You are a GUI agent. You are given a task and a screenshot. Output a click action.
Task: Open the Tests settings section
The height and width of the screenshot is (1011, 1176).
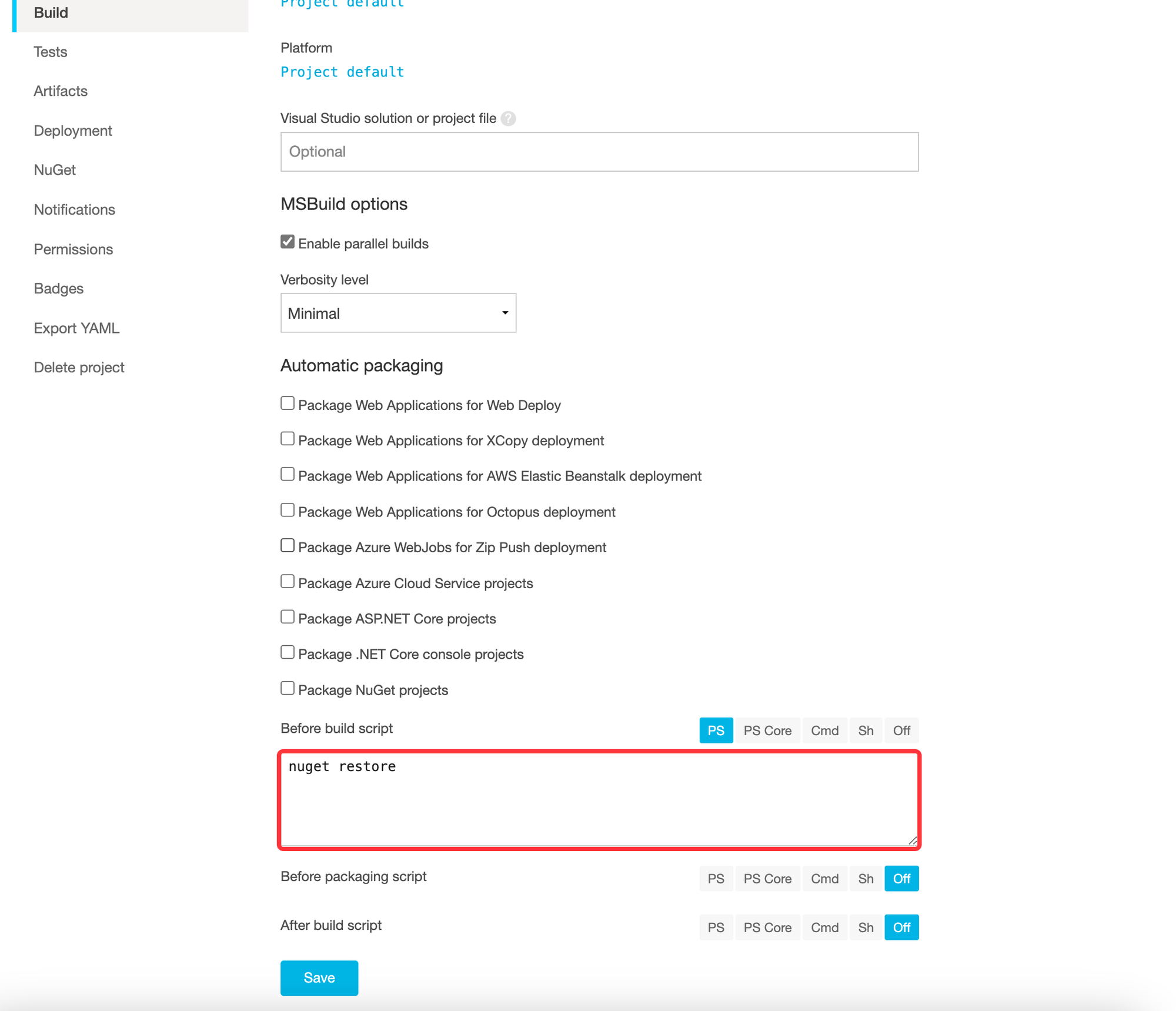51,52
